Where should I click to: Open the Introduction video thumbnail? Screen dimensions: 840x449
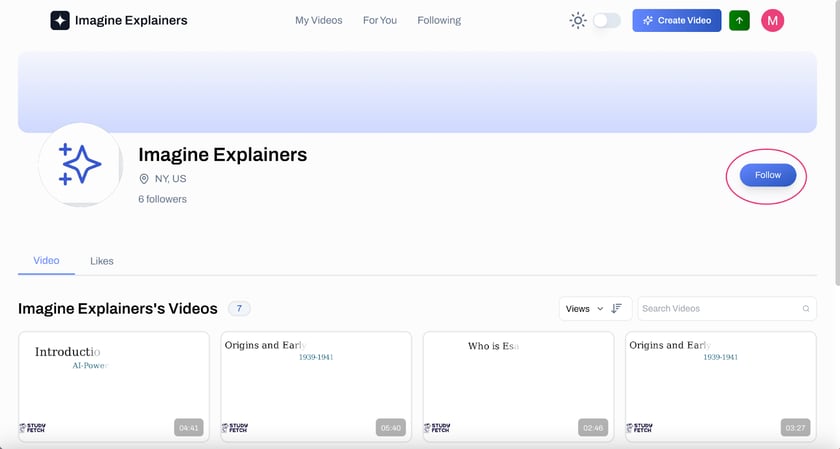pyautogui.click(x=114, y=386)
